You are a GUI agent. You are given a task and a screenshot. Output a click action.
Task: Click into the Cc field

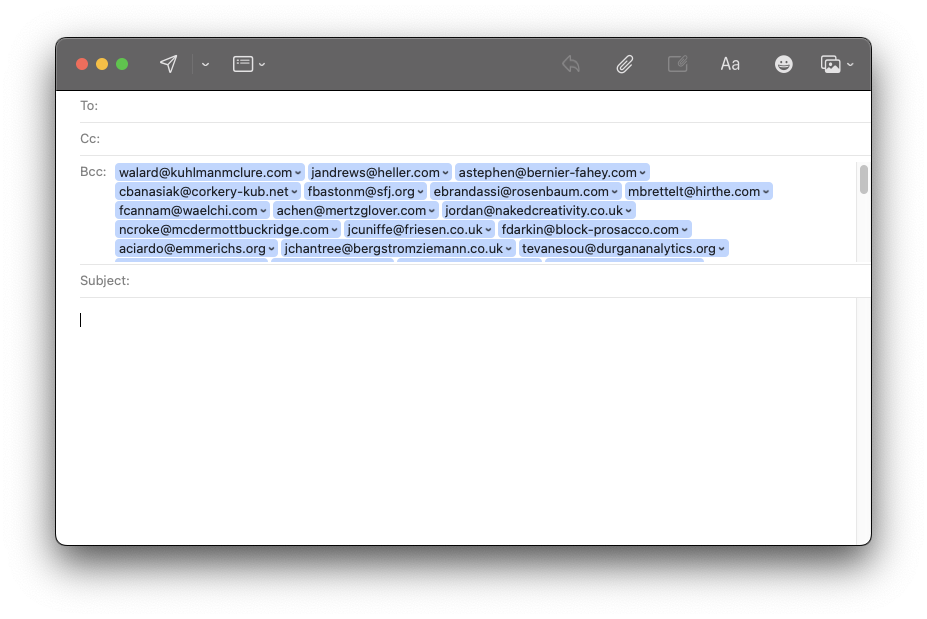click(x=480, y=139)
